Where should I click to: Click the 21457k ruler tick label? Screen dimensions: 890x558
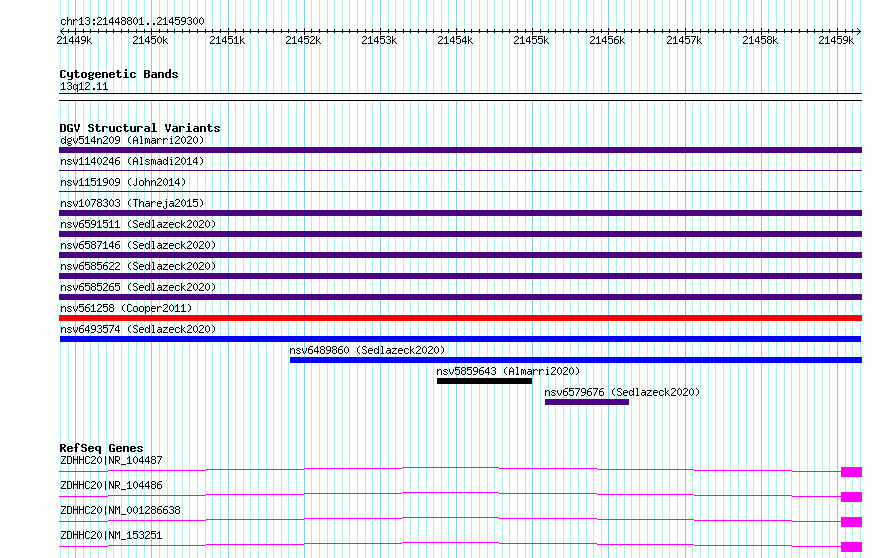click(x=684, y=40)
